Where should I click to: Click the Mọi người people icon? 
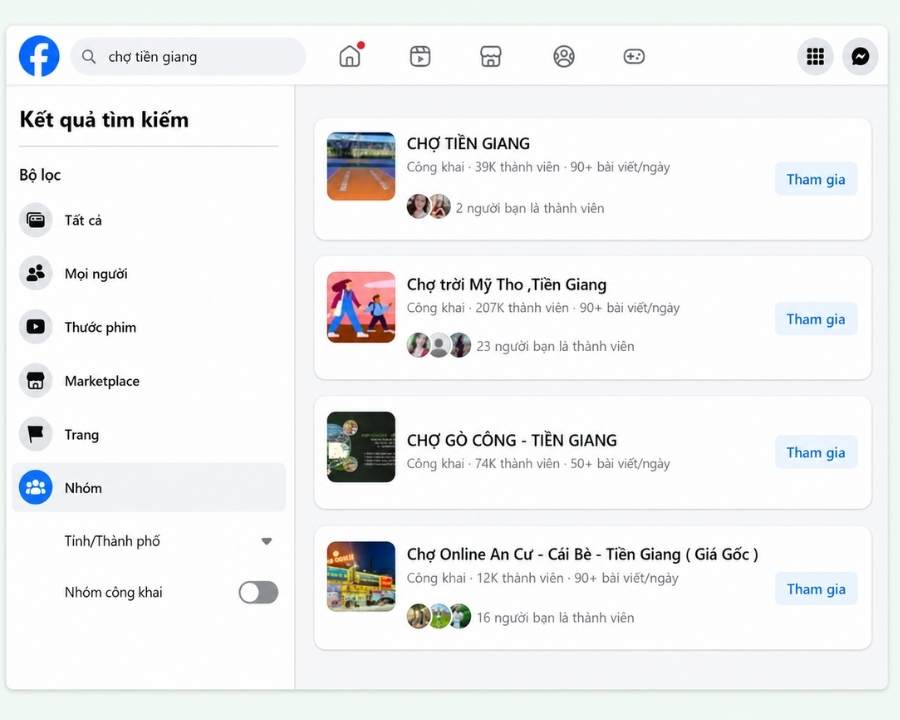[x=36, y=273]
